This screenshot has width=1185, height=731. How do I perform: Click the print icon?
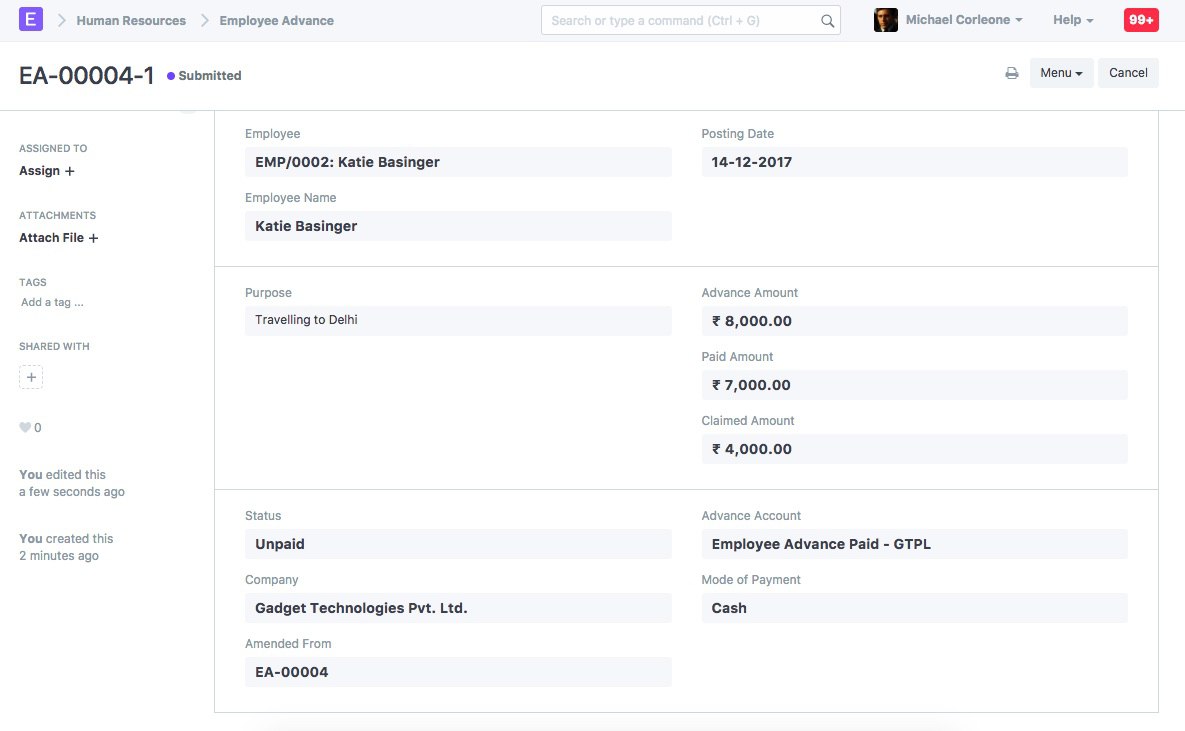point(1011,73)
